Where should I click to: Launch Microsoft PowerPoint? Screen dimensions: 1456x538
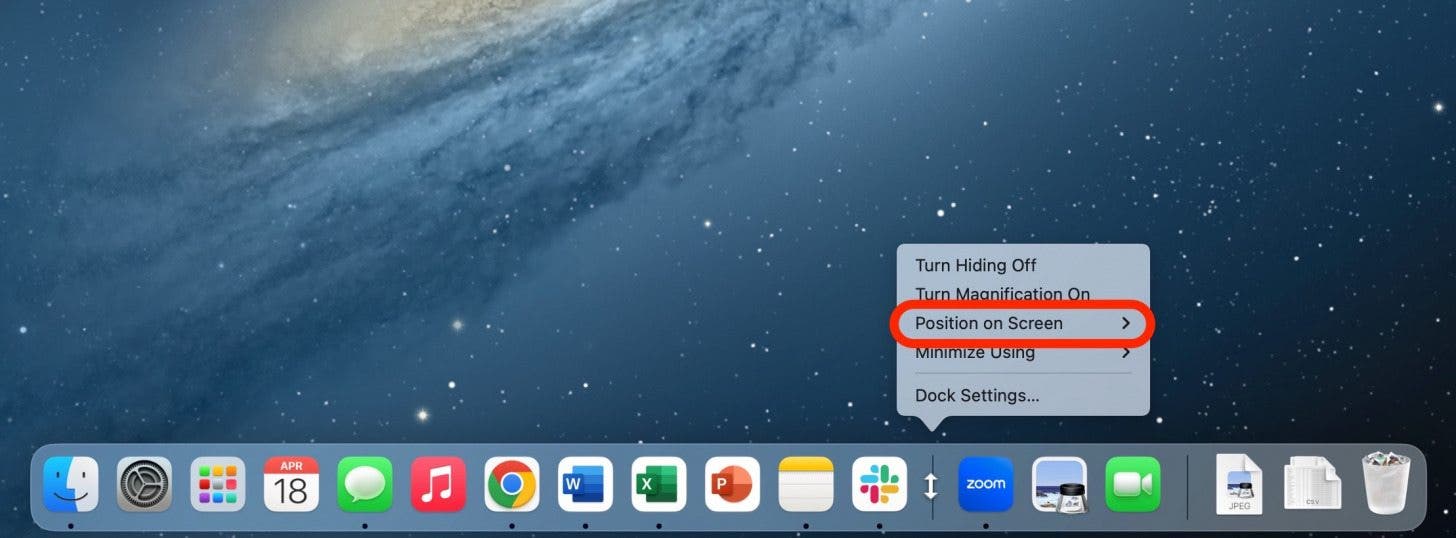pos(732,485)
